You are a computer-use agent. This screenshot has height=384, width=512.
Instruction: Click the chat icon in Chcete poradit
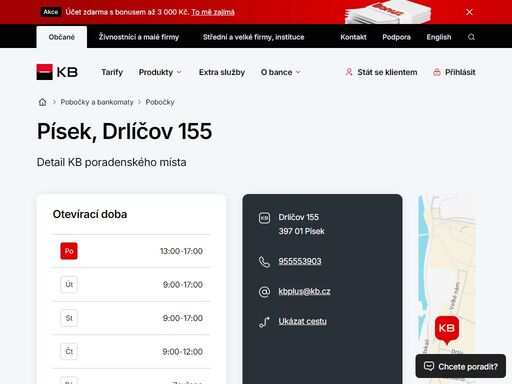coord(429,366)
